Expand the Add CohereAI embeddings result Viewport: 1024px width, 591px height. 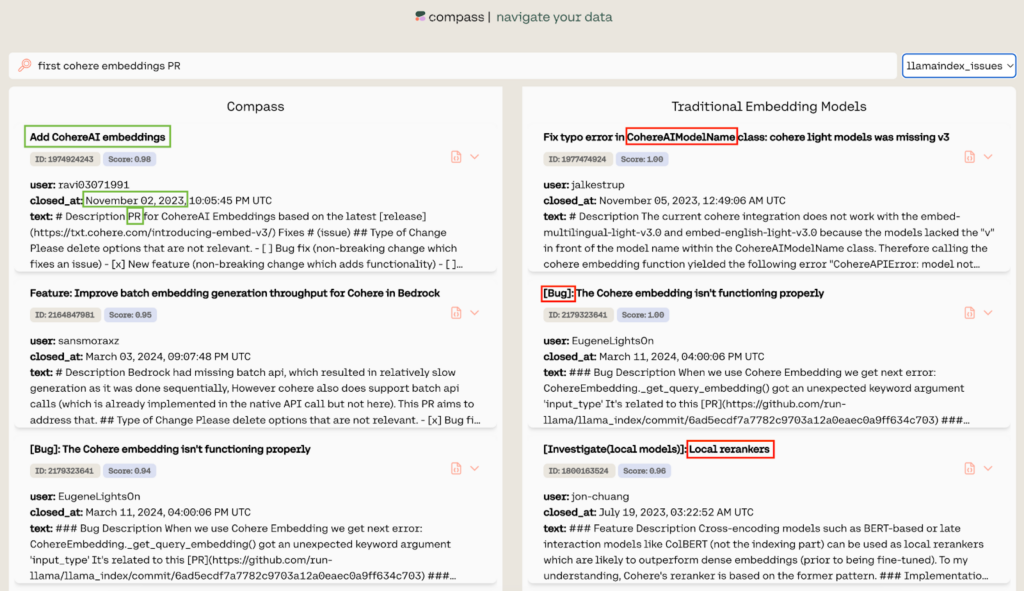coord(475,157)
